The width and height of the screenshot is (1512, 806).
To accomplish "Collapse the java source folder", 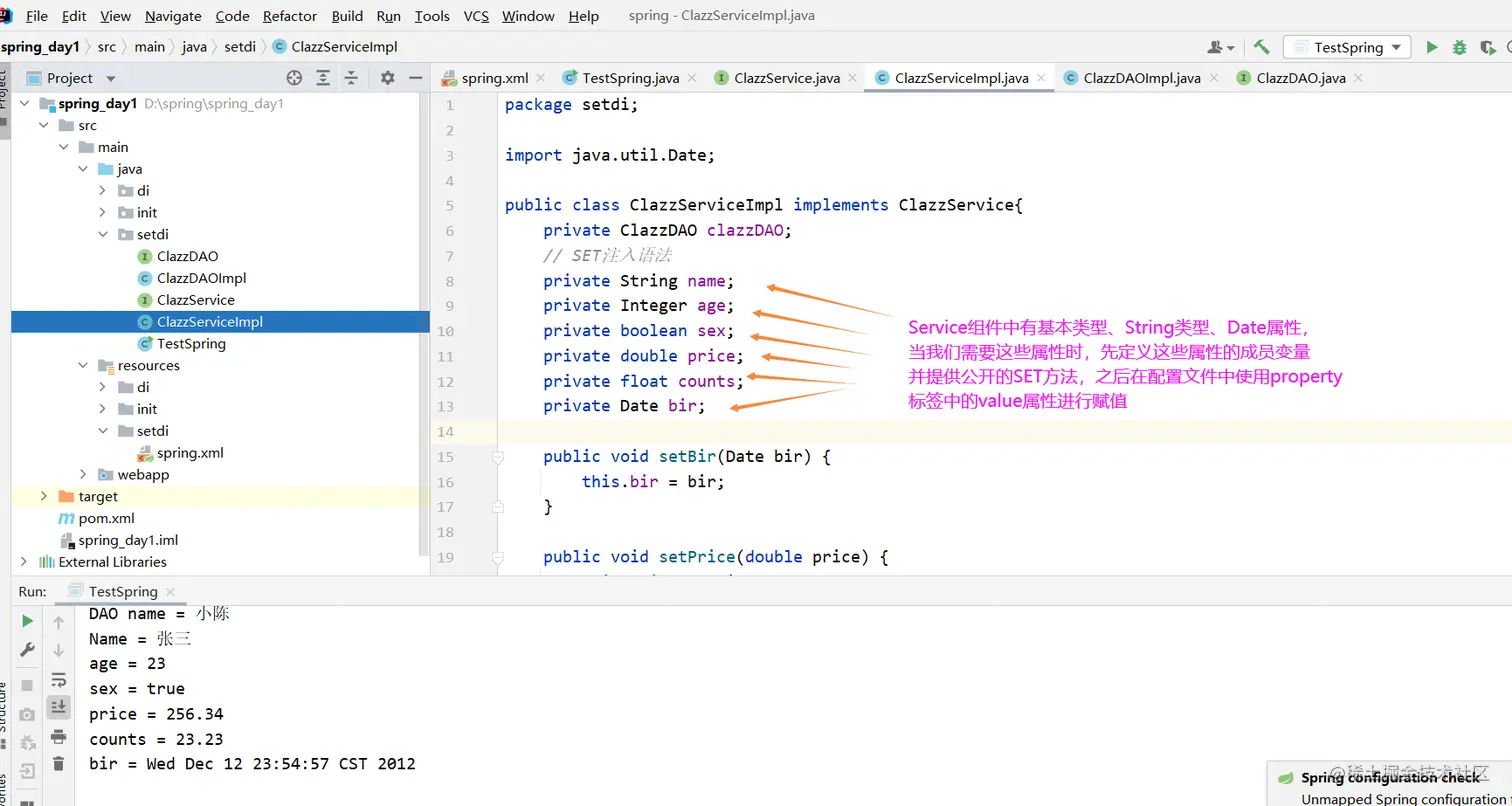I will pyautogui.click(x=83, y=169).
